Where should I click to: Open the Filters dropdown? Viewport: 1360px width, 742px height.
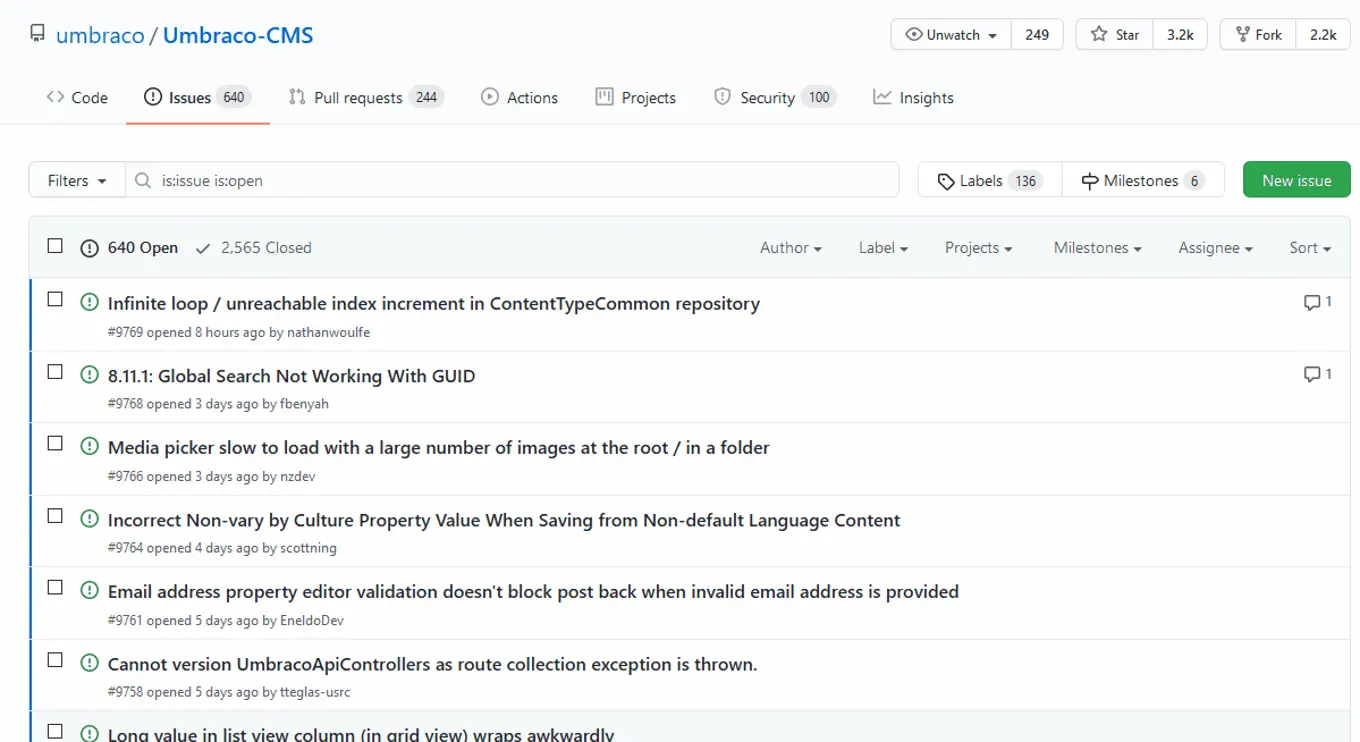tap(77, 180)
